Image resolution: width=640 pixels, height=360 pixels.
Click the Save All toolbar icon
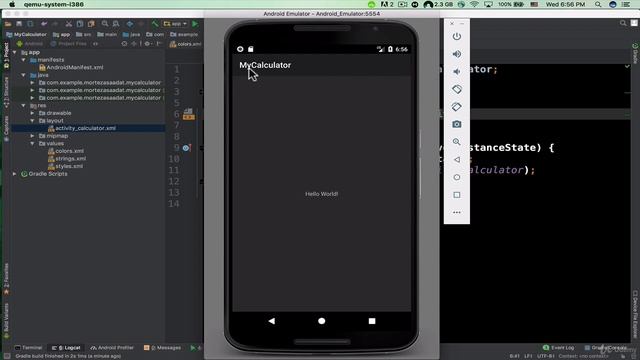click(x=19, y=24)
